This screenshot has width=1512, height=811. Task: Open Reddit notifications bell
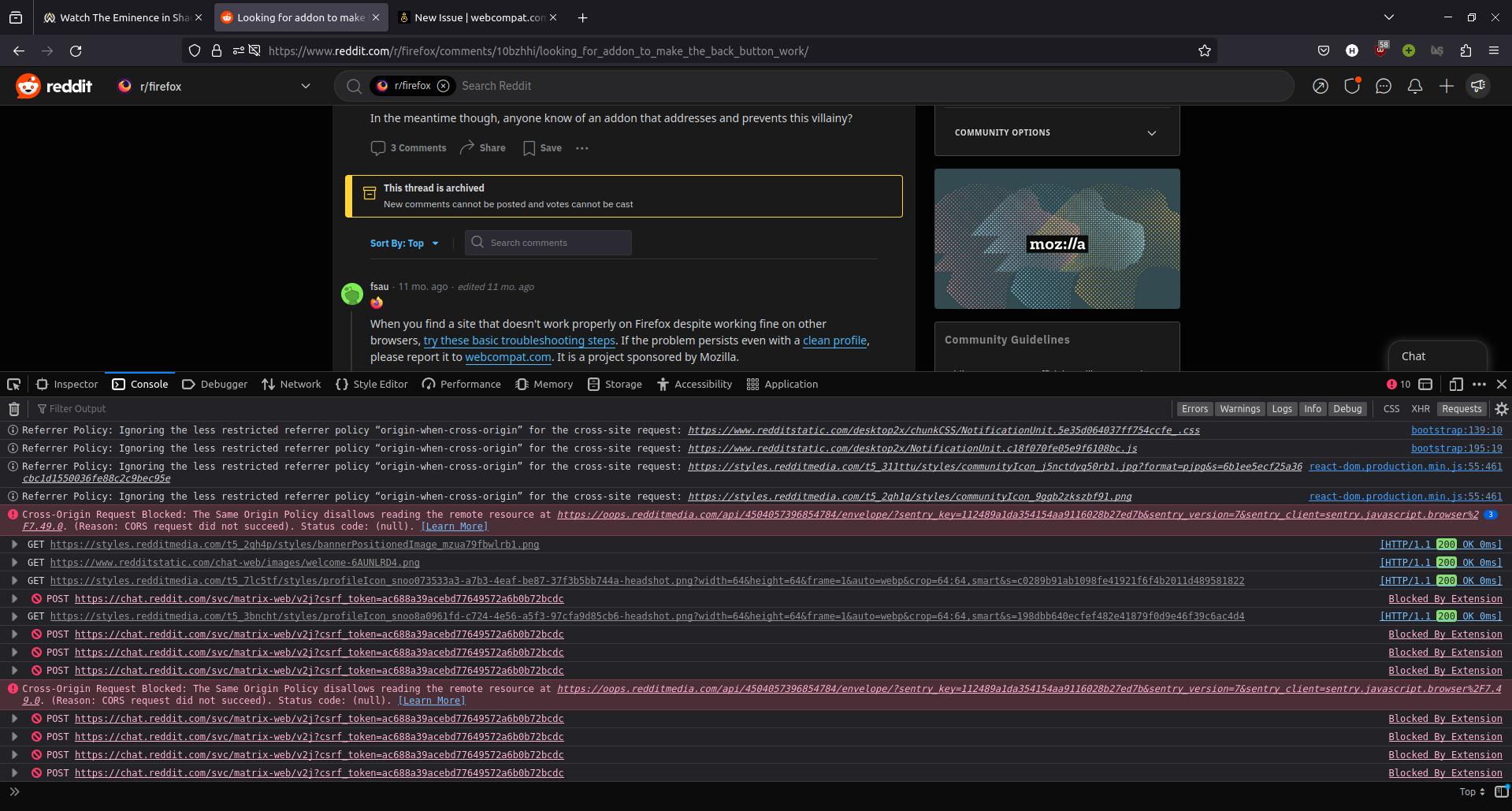coord(1415,86)
